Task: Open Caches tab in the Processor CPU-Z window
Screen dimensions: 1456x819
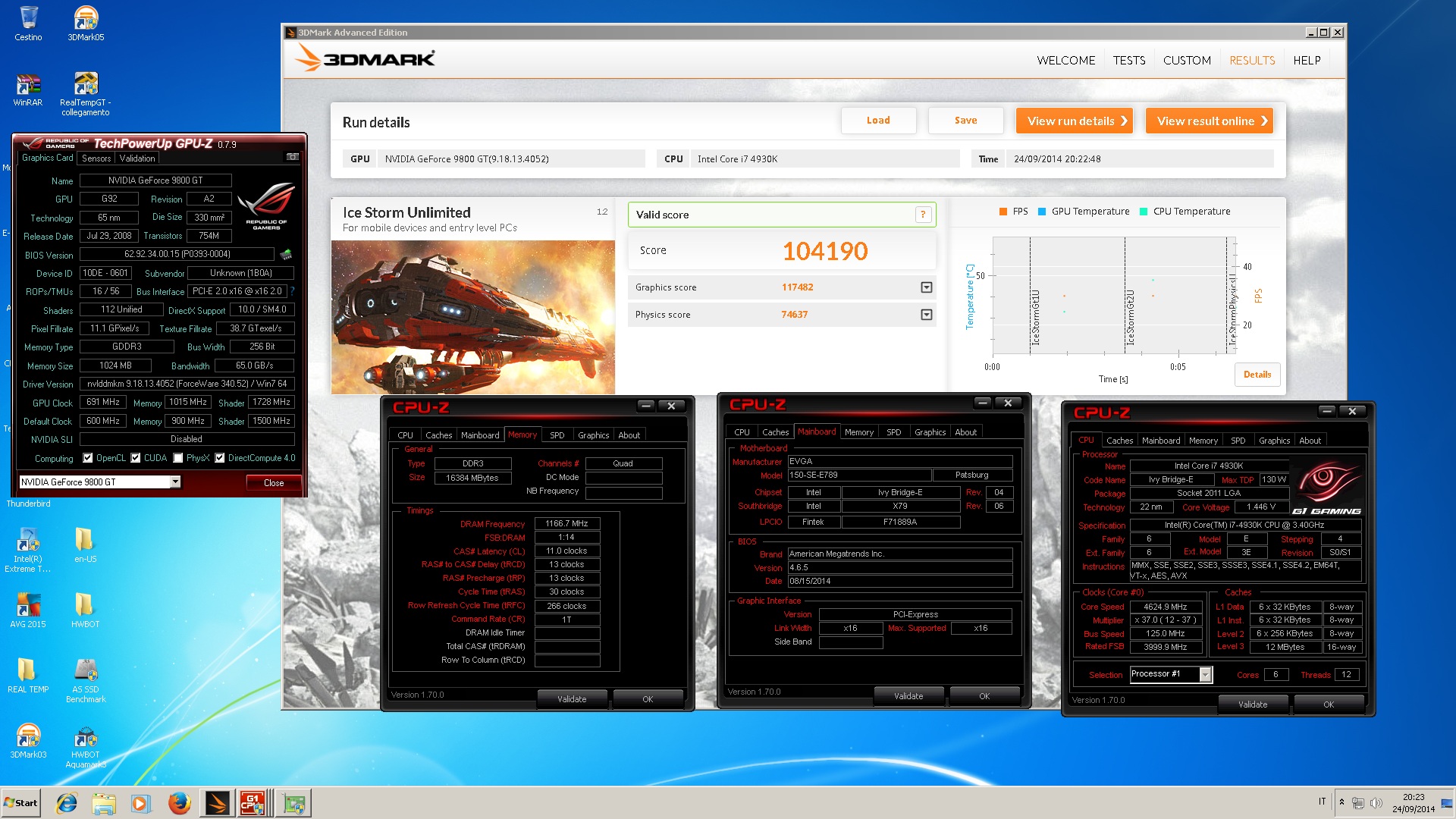Action: tap(1119, 441)
